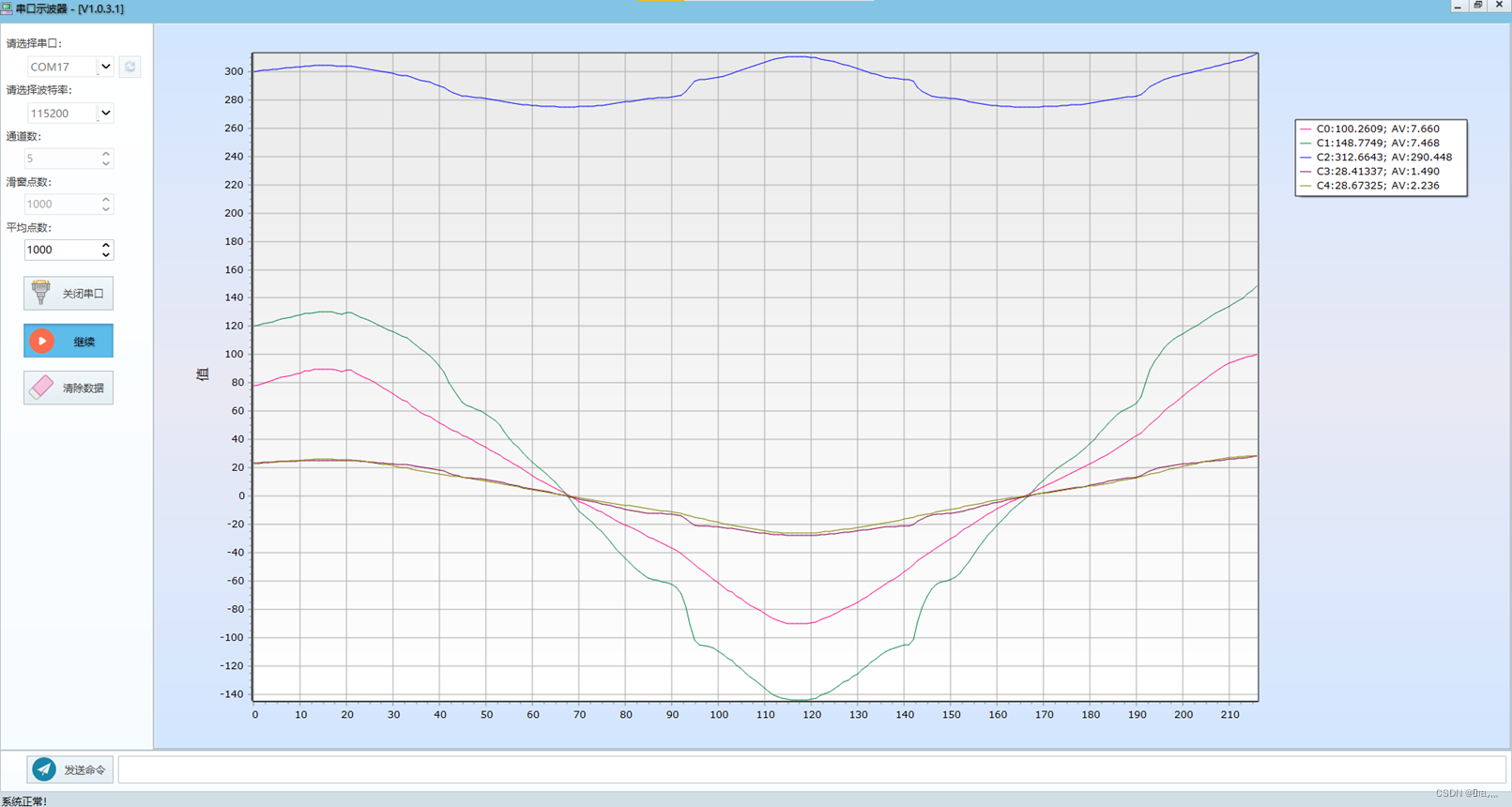Click the eraser icon on 清除数据
Viewport: 1512px width, 807px height.
pos(41,388)
